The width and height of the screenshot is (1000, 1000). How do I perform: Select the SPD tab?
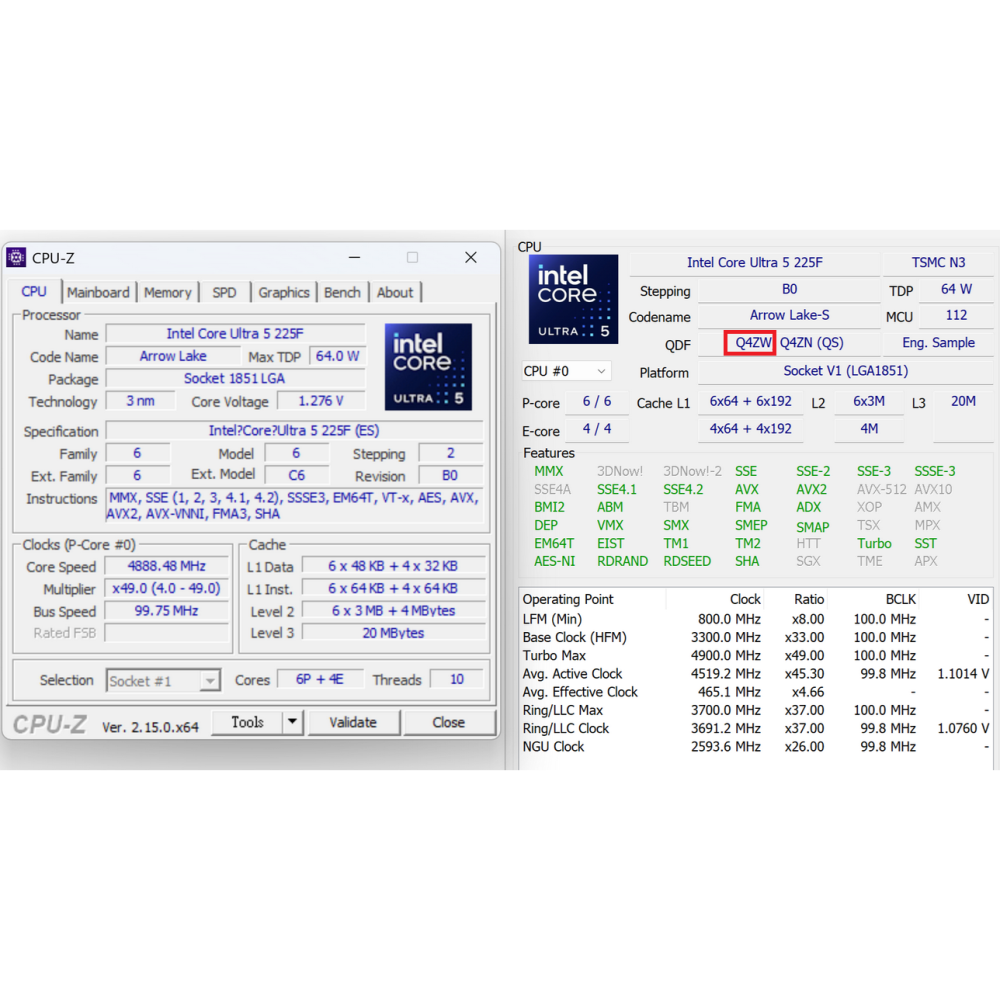[224, 292]
